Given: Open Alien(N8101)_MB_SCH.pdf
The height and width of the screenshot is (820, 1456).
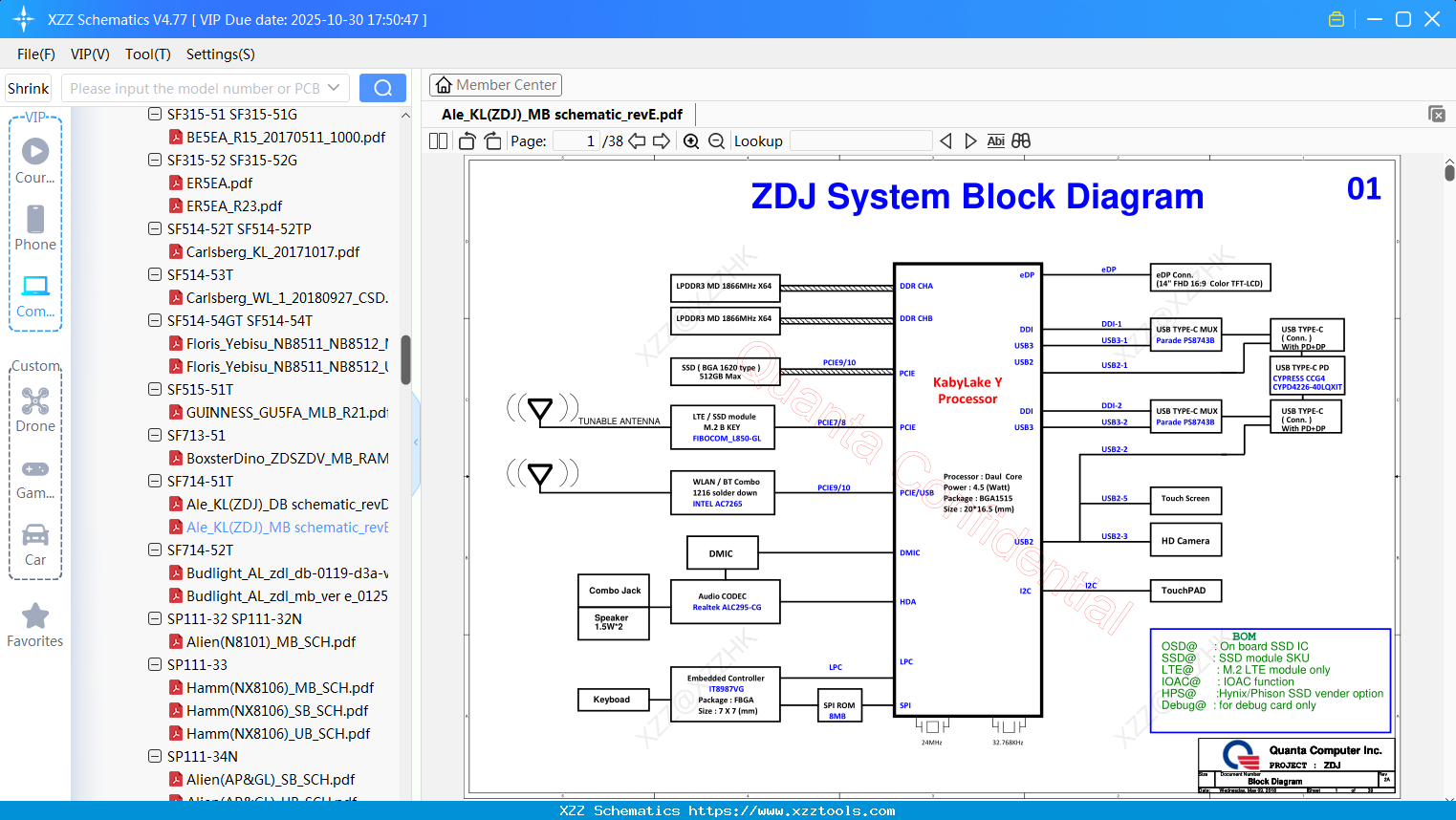Looking at the screenshot, I should 271,641.
